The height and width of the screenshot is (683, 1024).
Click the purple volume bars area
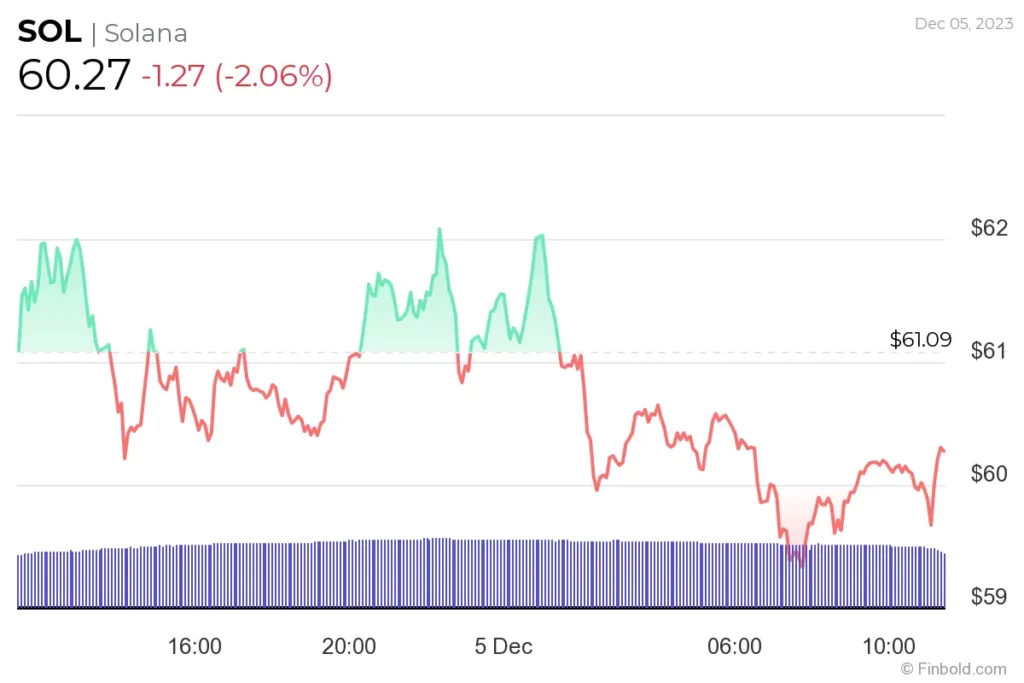click(x=480, y=574)
